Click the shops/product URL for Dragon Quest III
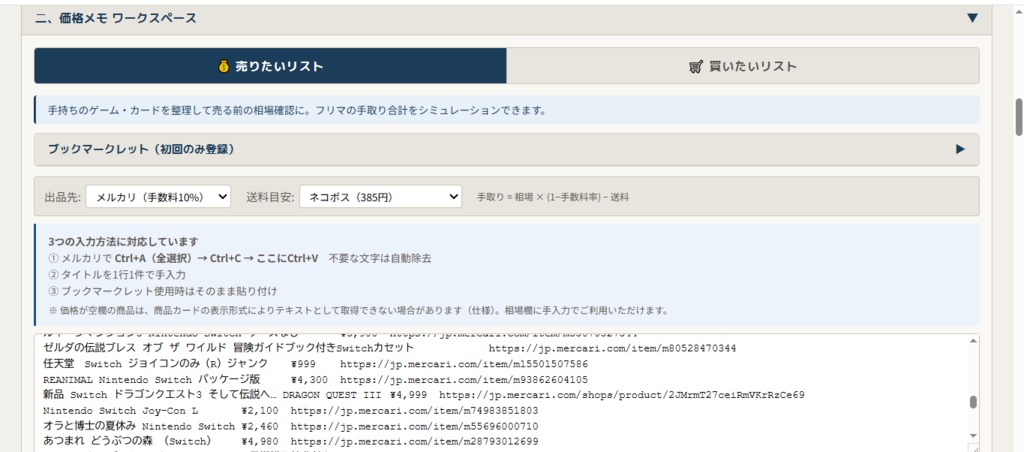Screen dimensions: 1024x452 pos(622,395)
